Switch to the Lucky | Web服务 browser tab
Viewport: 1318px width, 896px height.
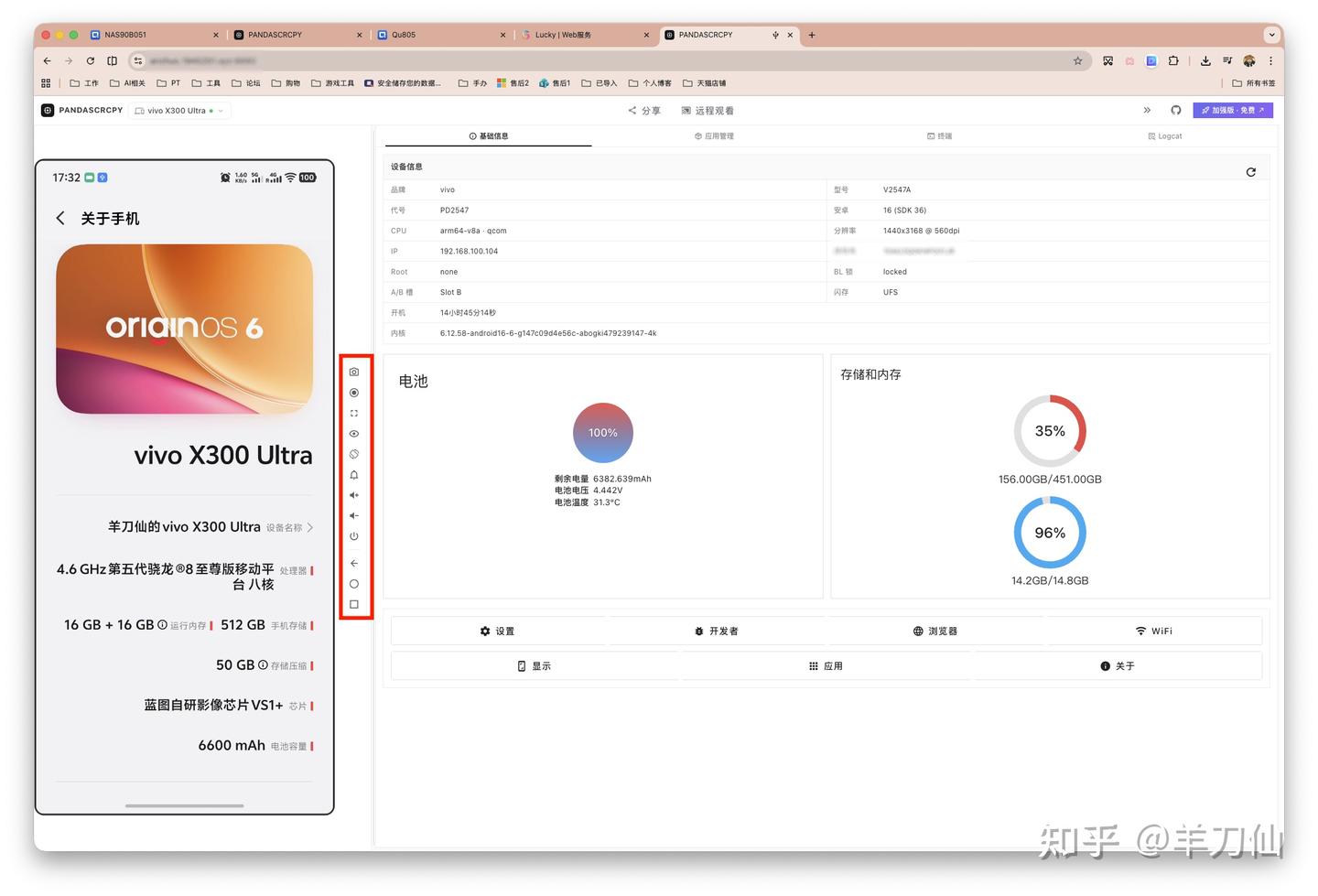click(x=586, y=35)
